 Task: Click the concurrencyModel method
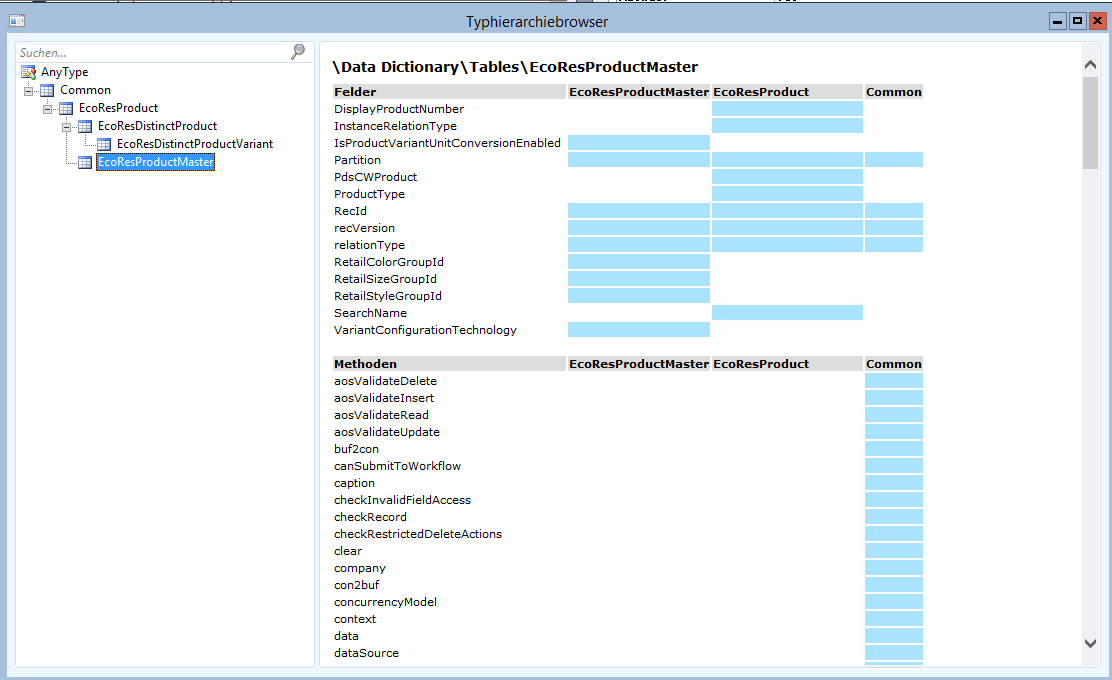pyautogui.click(x=385, y=603)
